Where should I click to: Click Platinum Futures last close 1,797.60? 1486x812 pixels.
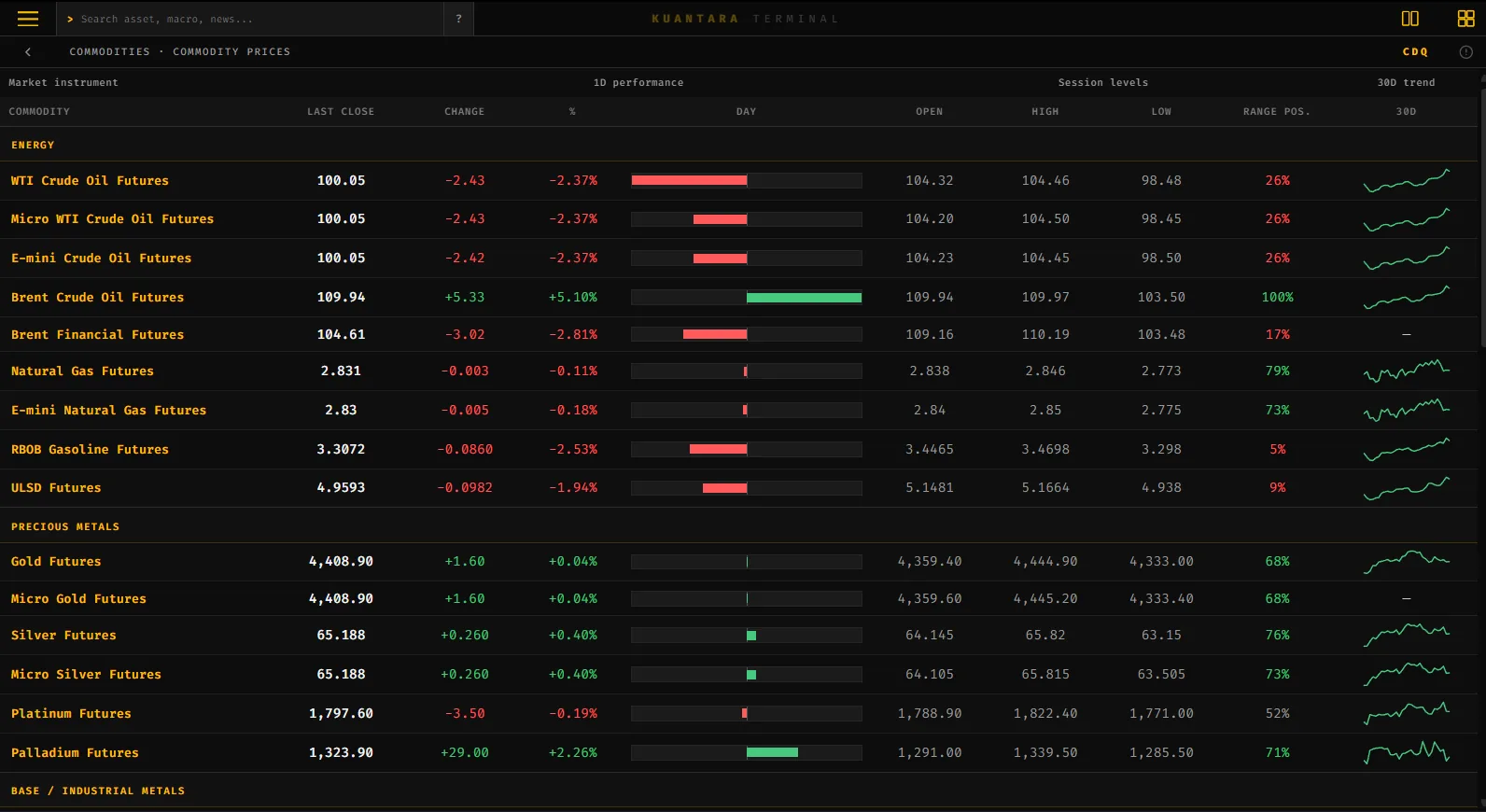(x=341, y=714)
